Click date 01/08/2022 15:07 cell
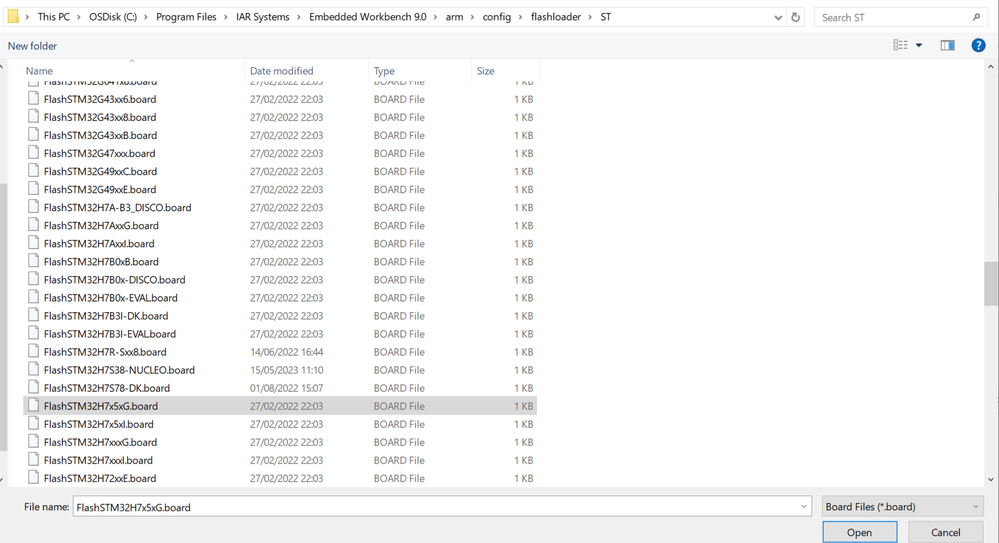Image resolution: width=999 pixels, height=543 pixels. point(286,387)
